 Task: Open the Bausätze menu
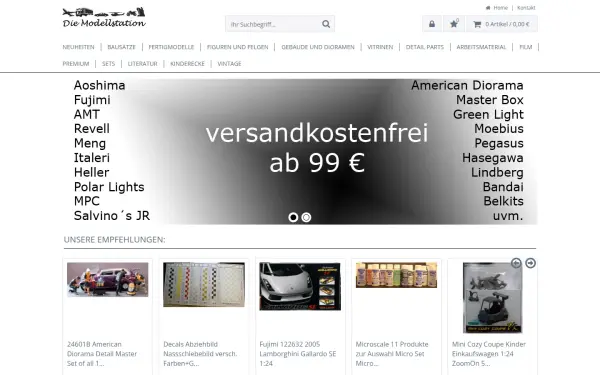click(x=121, y=47)
